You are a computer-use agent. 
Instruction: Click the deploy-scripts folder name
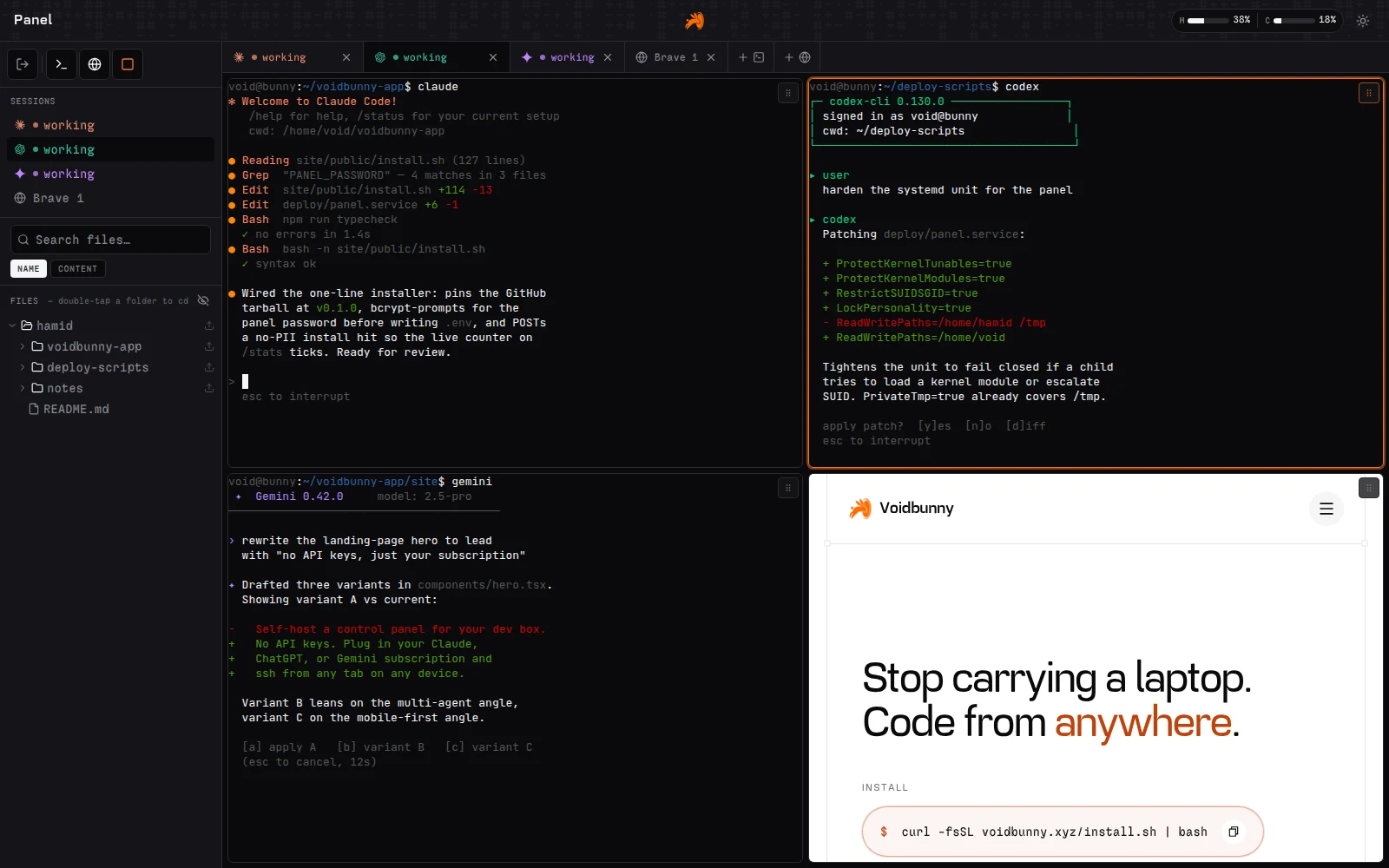(97, 367)
